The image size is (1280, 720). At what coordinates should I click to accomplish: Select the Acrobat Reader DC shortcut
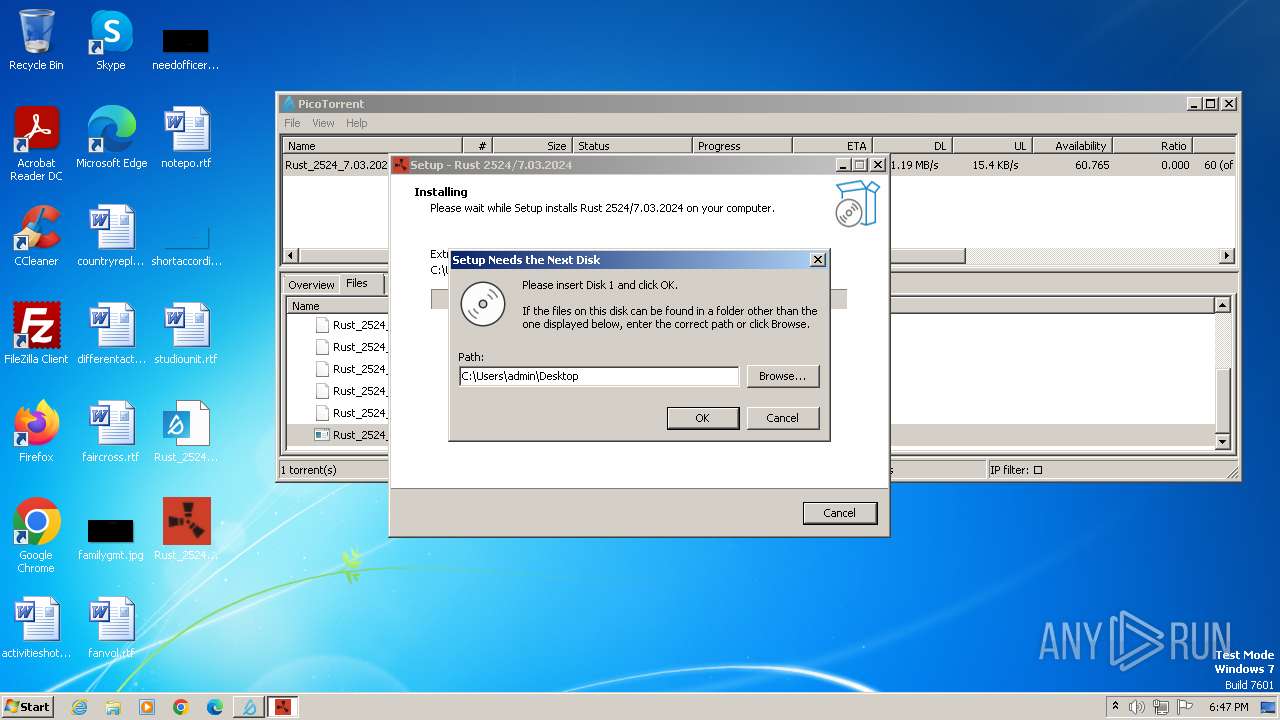click(36, 145)
